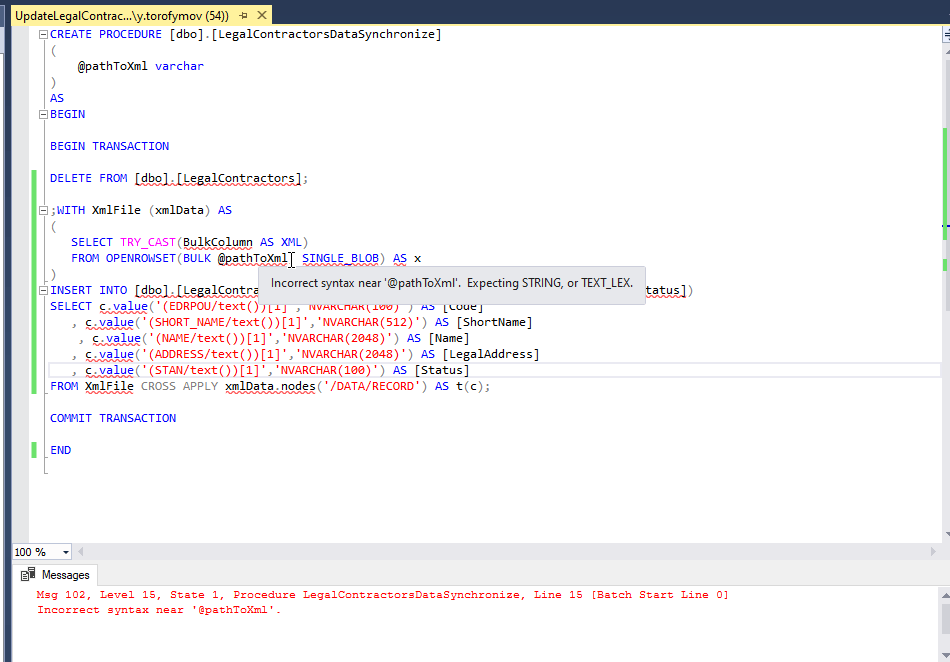Screen dimensions: 950x662
Task: Switch to the Messages tab
Action: click(x=64, y=574)
